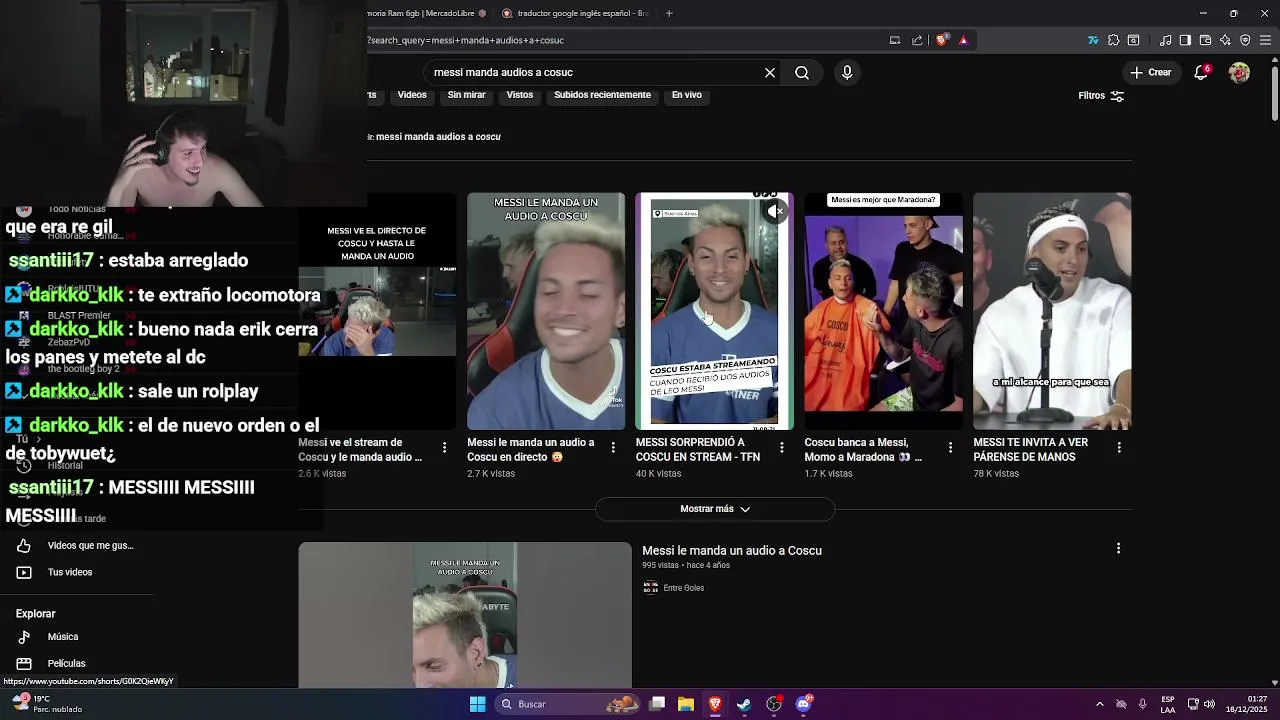The height and width of the screenshot is (720, 1280).
Task: Select the Subidos recientemente chip
Action: pos(602,95)
